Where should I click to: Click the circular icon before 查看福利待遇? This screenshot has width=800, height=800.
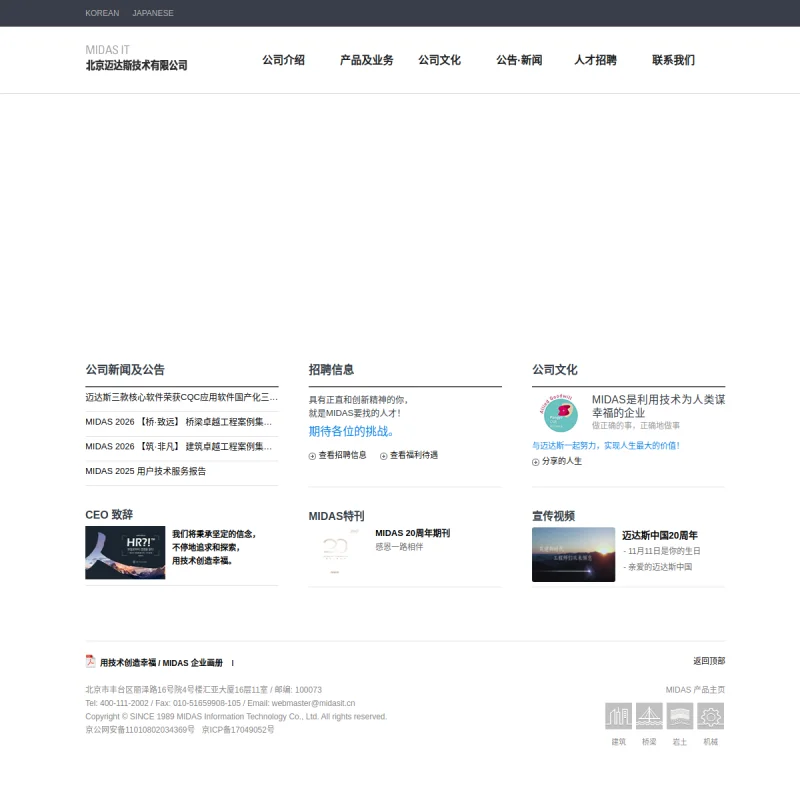click(383, 456)
